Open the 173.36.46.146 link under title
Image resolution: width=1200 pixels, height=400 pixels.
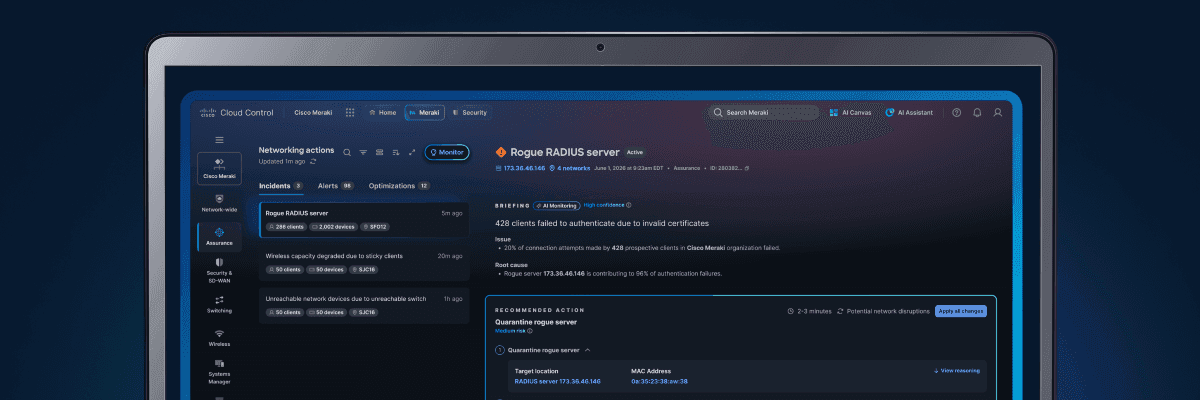click(520, 169)
